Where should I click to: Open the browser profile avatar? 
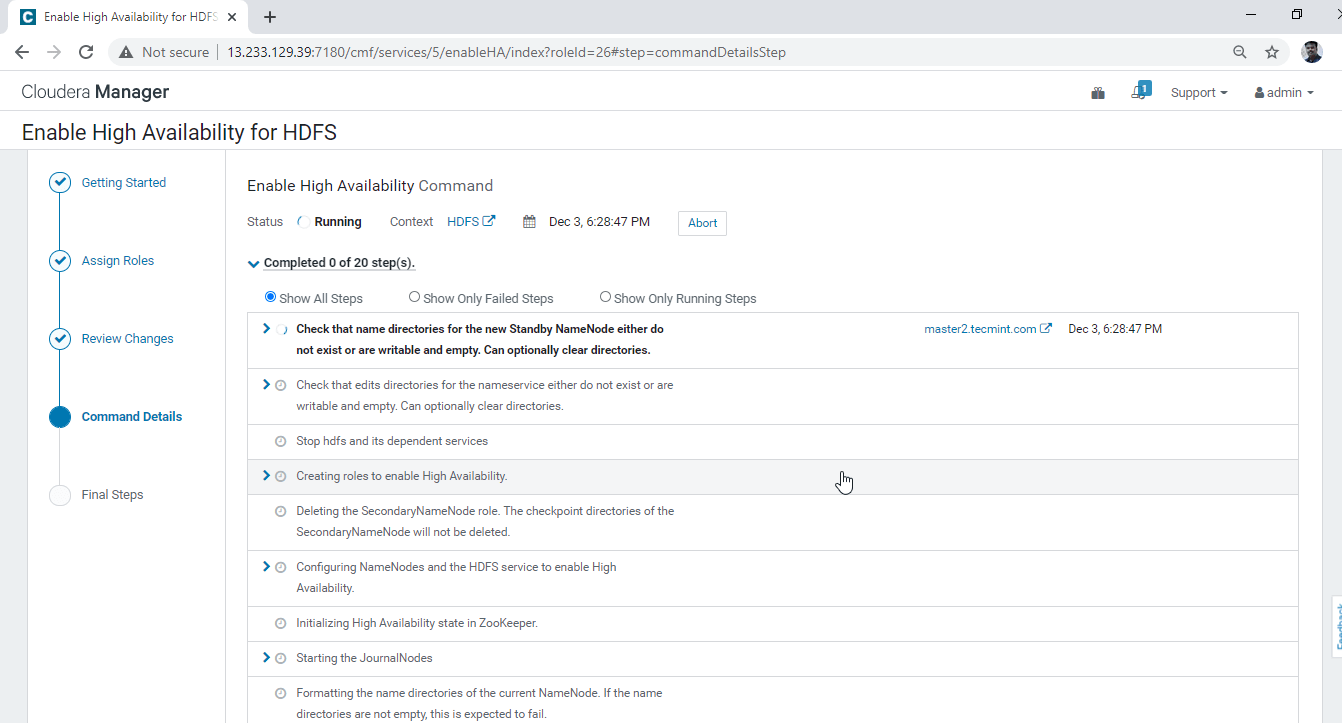pyautogui.click(x=1312, y=52)
